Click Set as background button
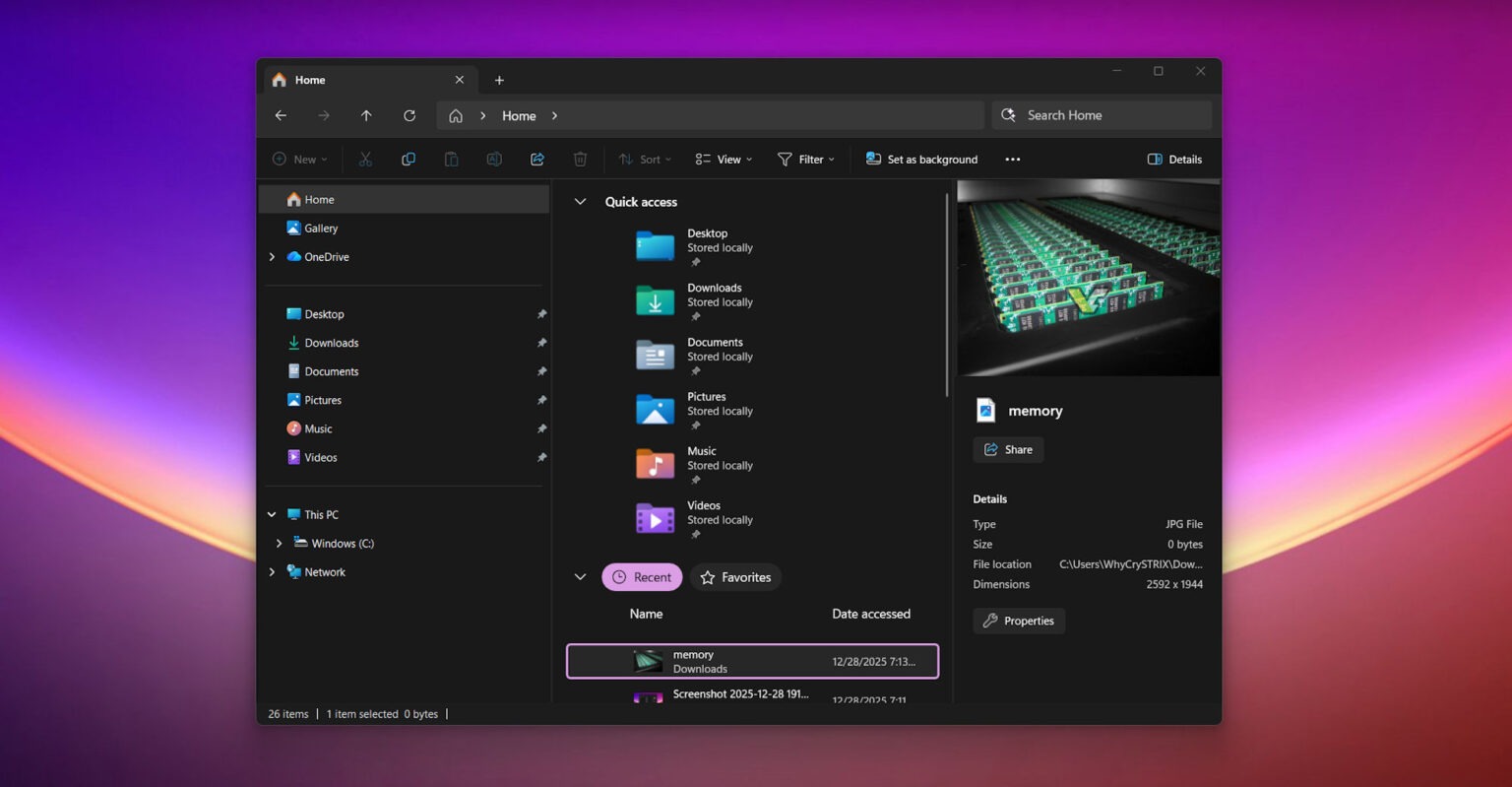1512x787 pixels. pyautogui.click(x=922, y=160)
